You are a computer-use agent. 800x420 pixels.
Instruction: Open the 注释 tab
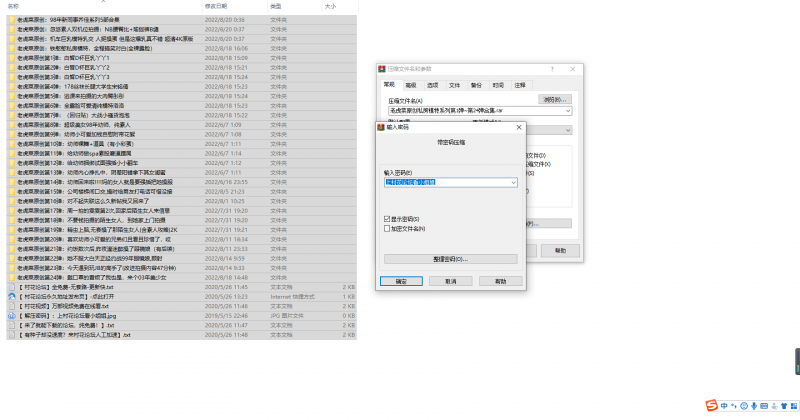click(520, 85)
